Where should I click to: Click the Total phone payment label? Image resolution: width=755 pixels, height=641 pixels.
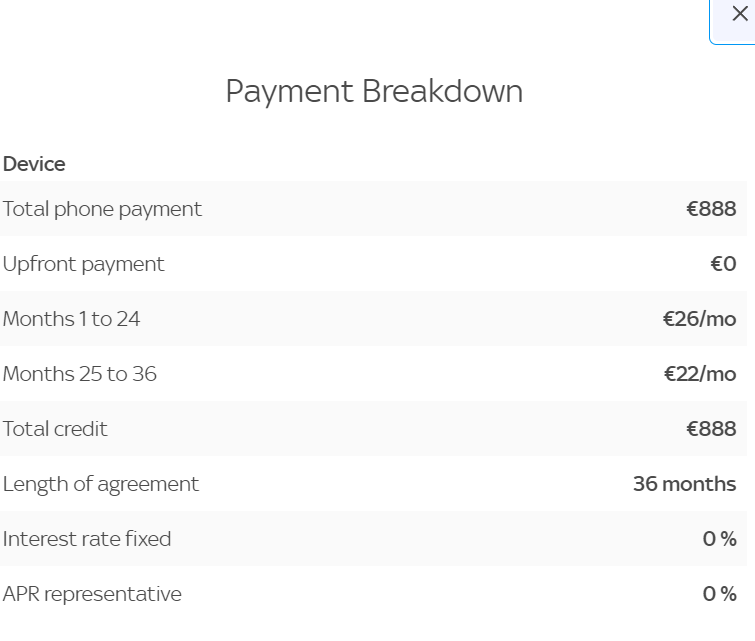(102, 209)
